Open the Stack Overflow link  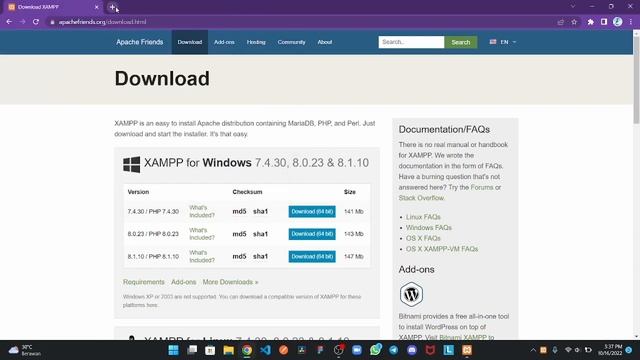421,198
